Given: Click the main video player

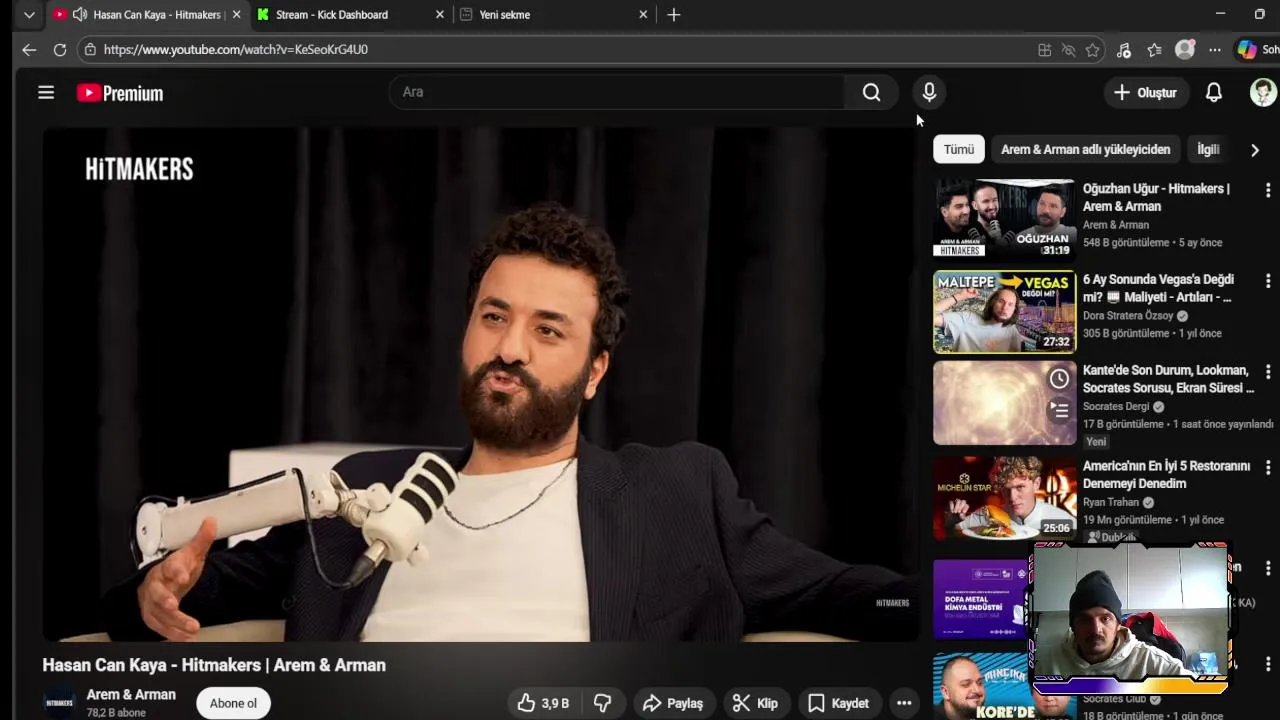Looking at the screenshot, I should click(x=480, y=384).
